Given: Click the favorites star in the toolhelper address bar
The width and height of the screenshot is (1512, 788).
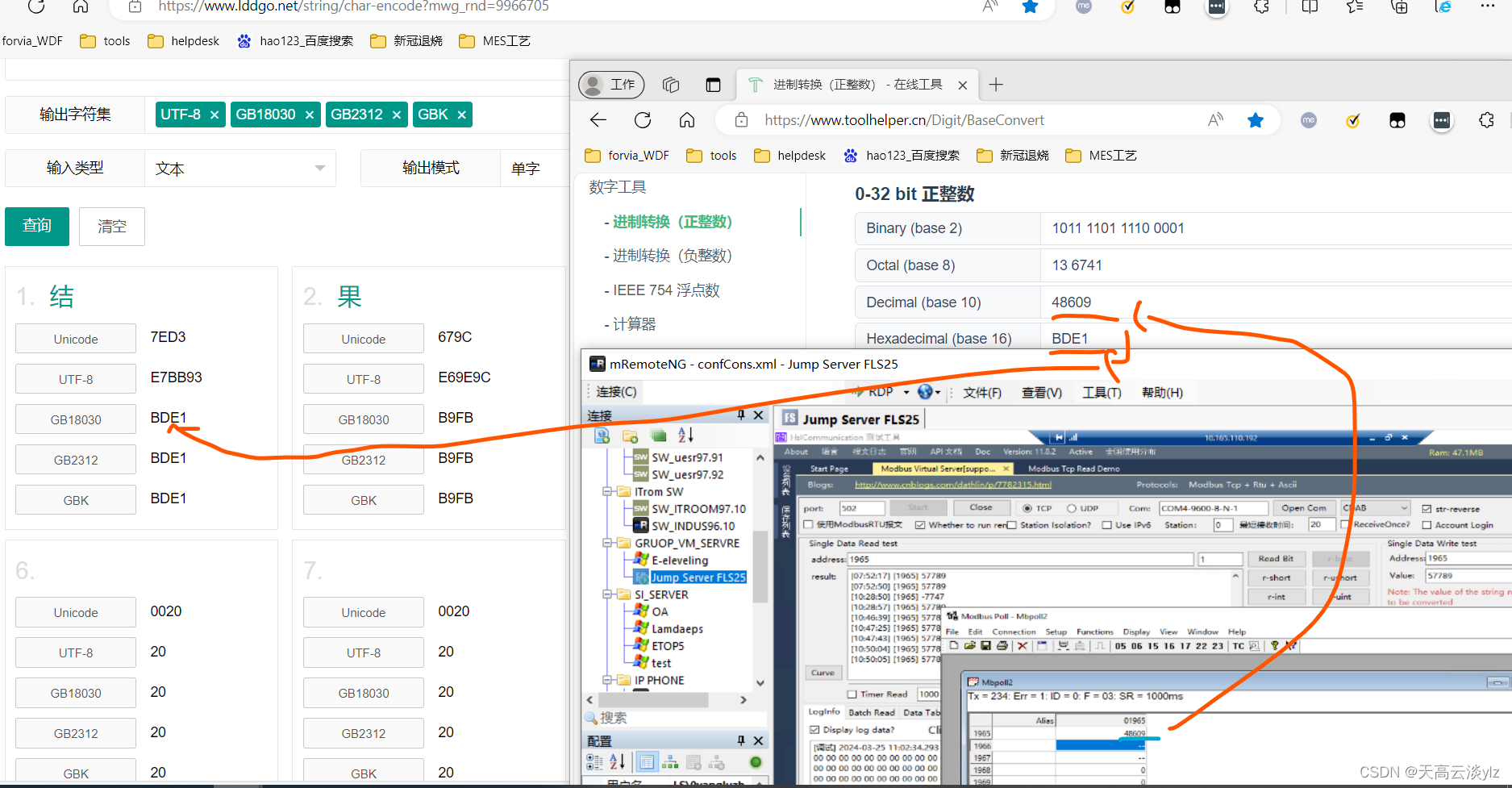Looking at the screenshot, I should [1255, 120].
